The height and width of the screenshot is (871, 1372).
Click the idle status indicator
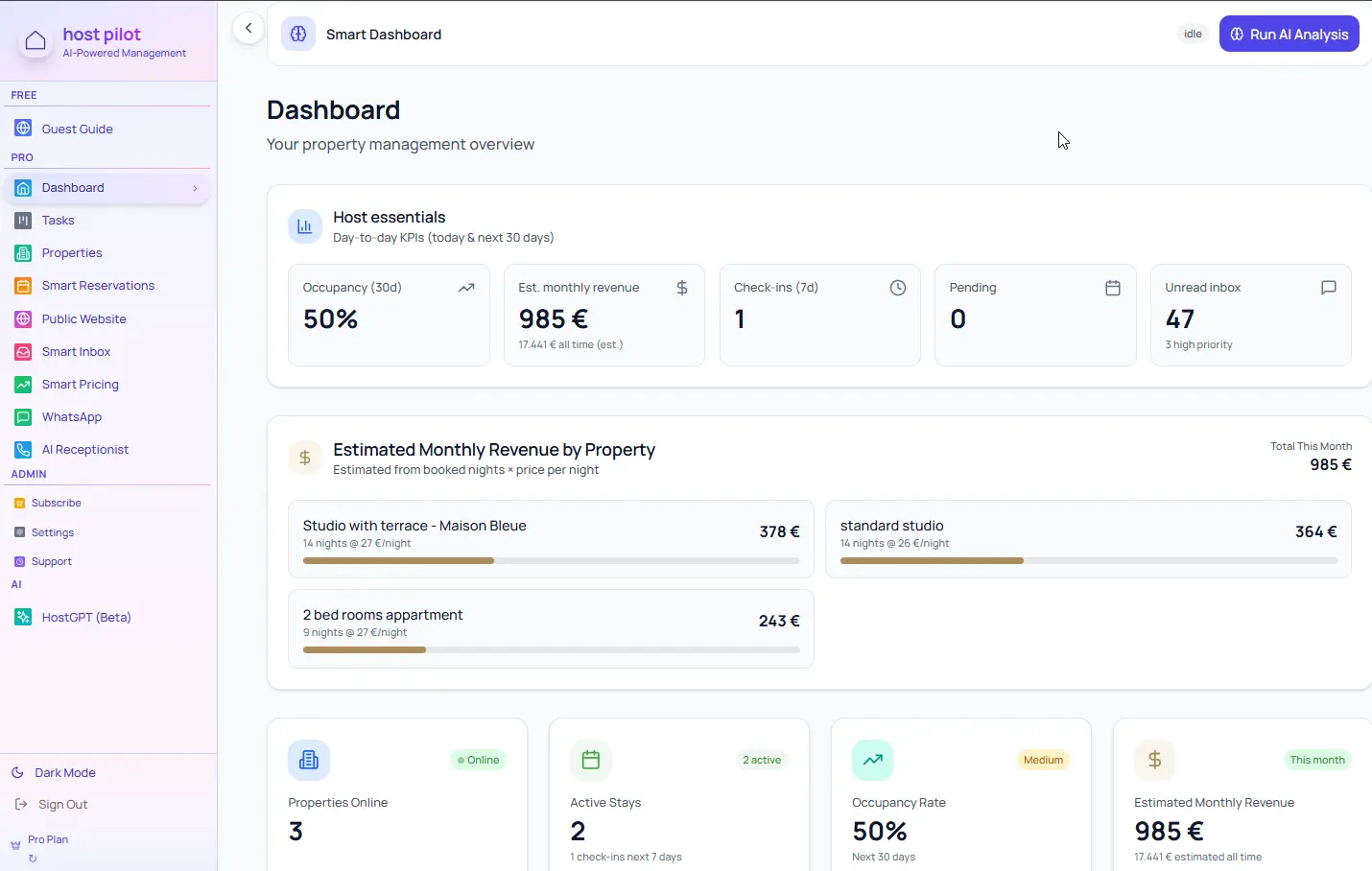coord(1193,34)
